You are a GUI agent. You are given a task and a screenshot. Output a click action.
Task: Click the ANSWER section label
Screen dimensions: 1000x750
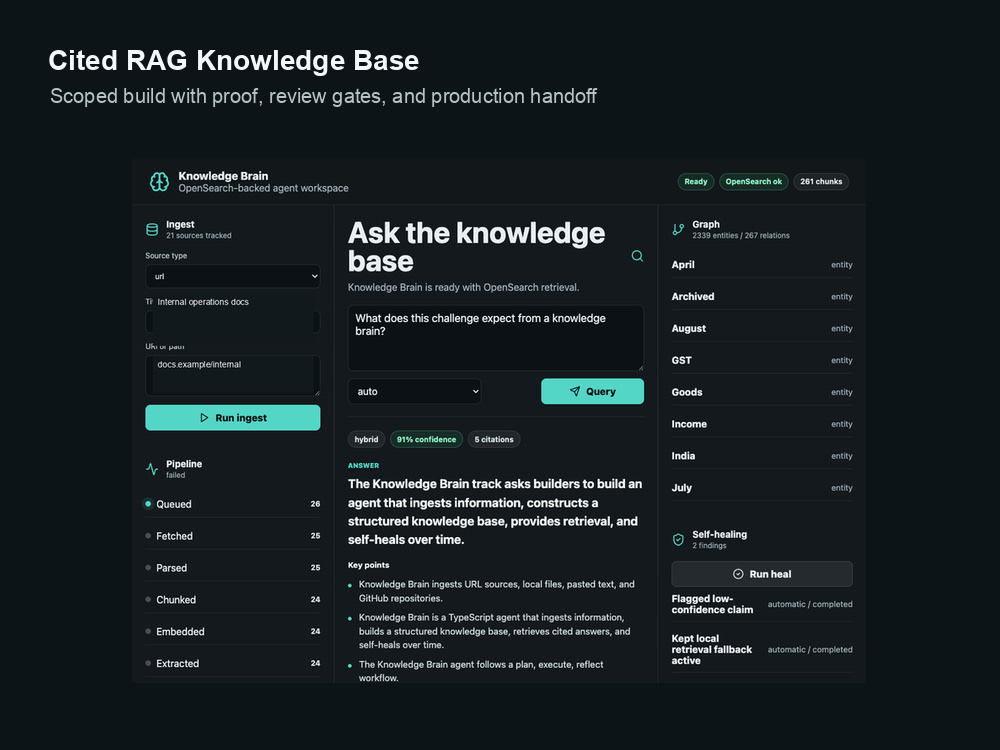pyautogui.click(x=364, y=466)
